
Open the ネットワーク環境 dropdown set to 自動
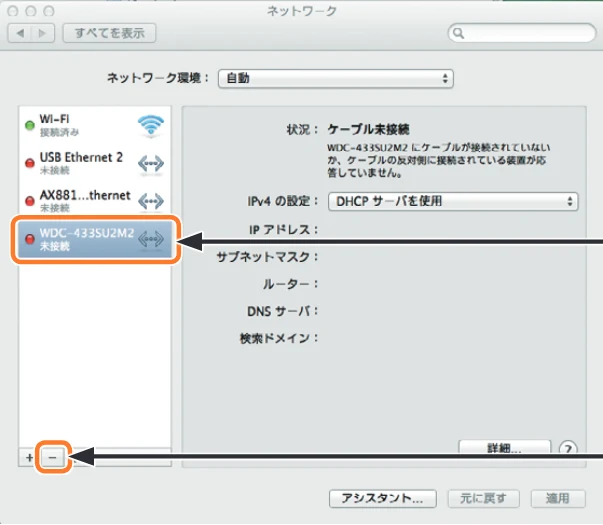click(336, 78)
